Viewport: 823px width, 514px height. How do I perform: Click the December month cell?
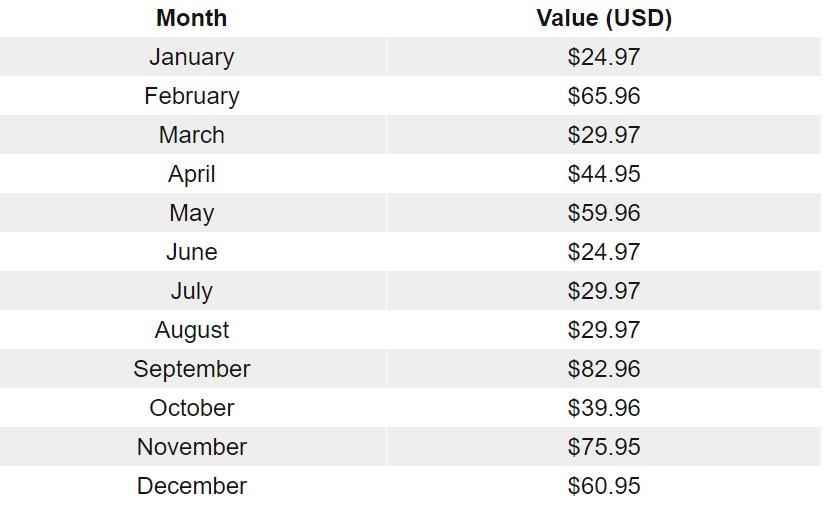pyautogui.click(x=192, y=486)
